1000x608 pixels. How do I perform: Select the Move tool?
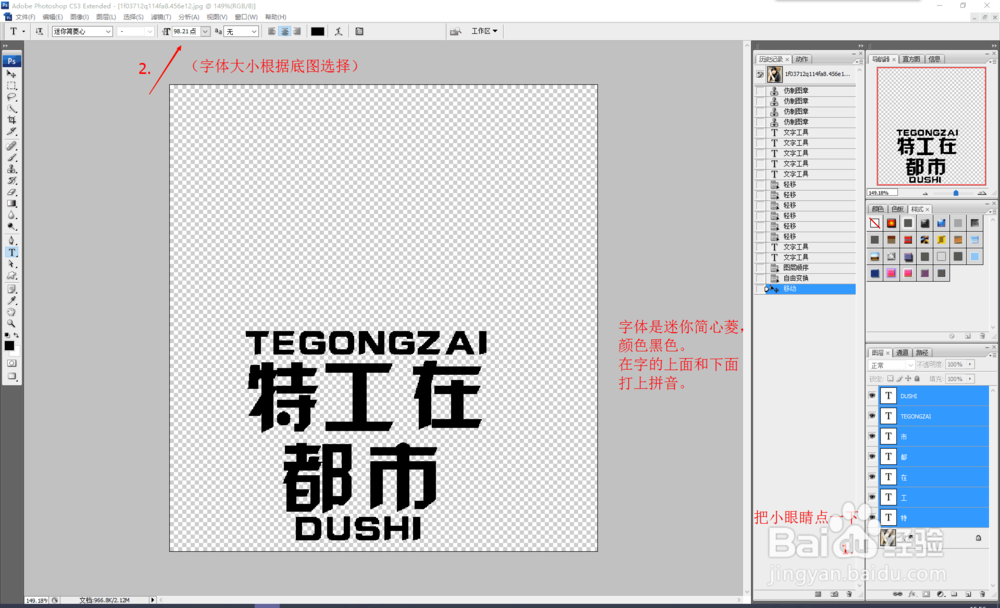pyautogui.click(x=11, y=74)
